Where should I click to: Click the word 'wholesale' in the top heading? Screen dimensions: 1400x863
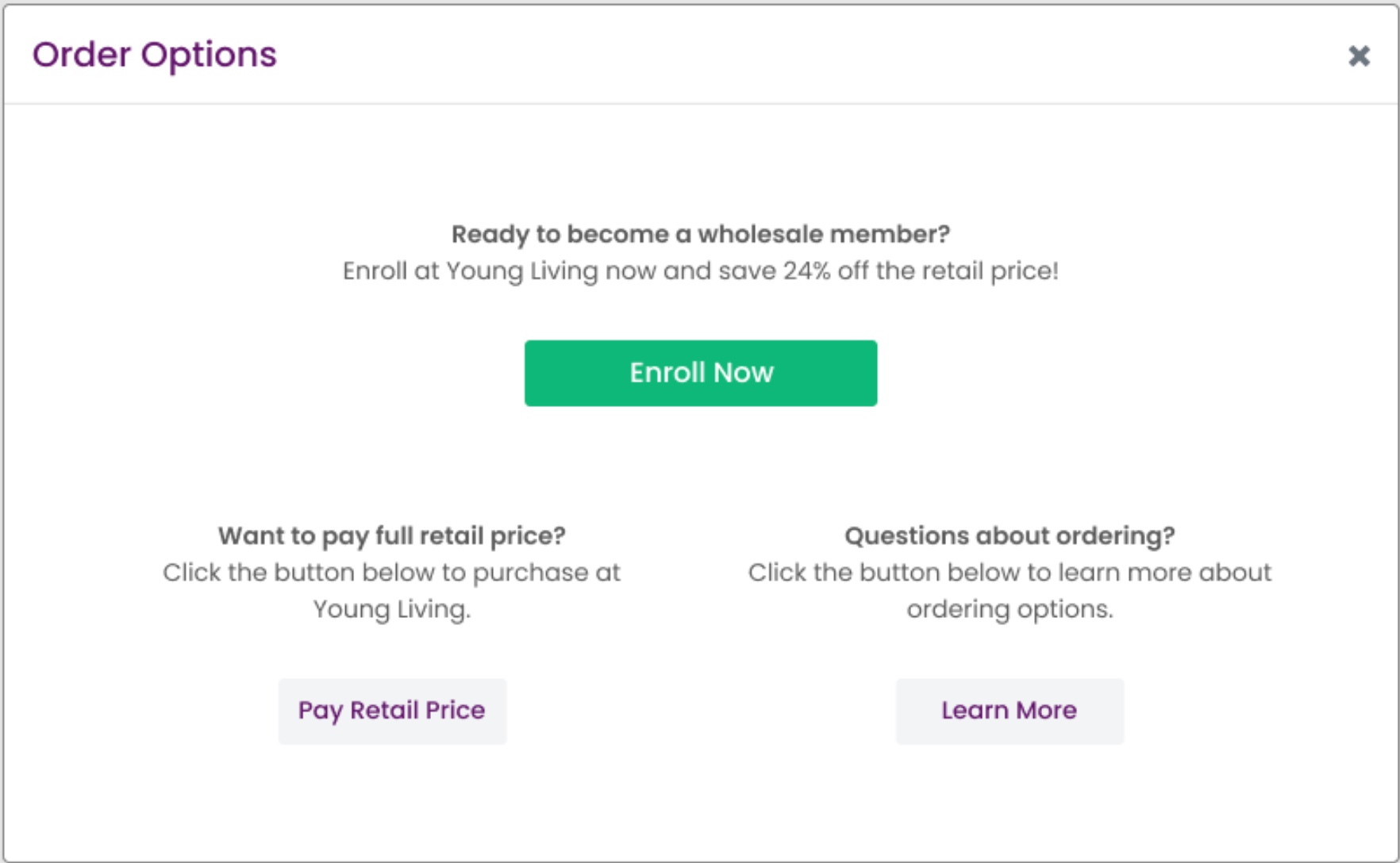tap(760, 234)
